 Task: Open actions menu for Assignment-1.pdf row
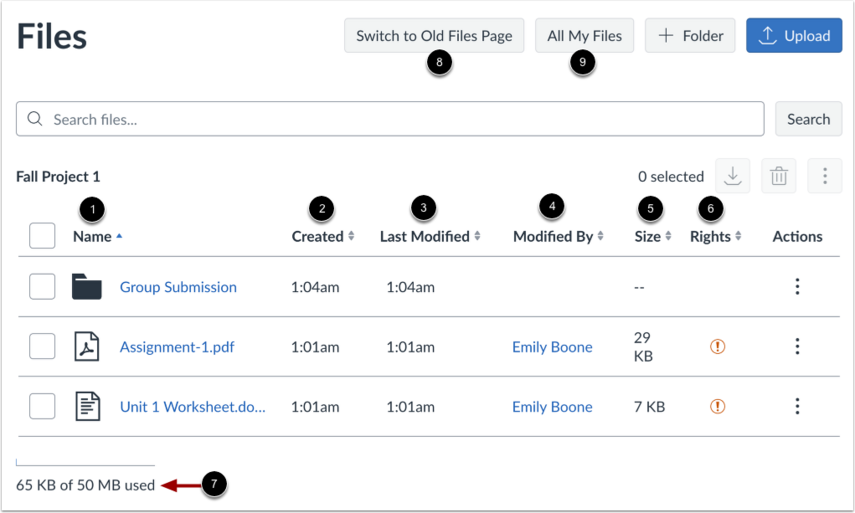point(797,346)
